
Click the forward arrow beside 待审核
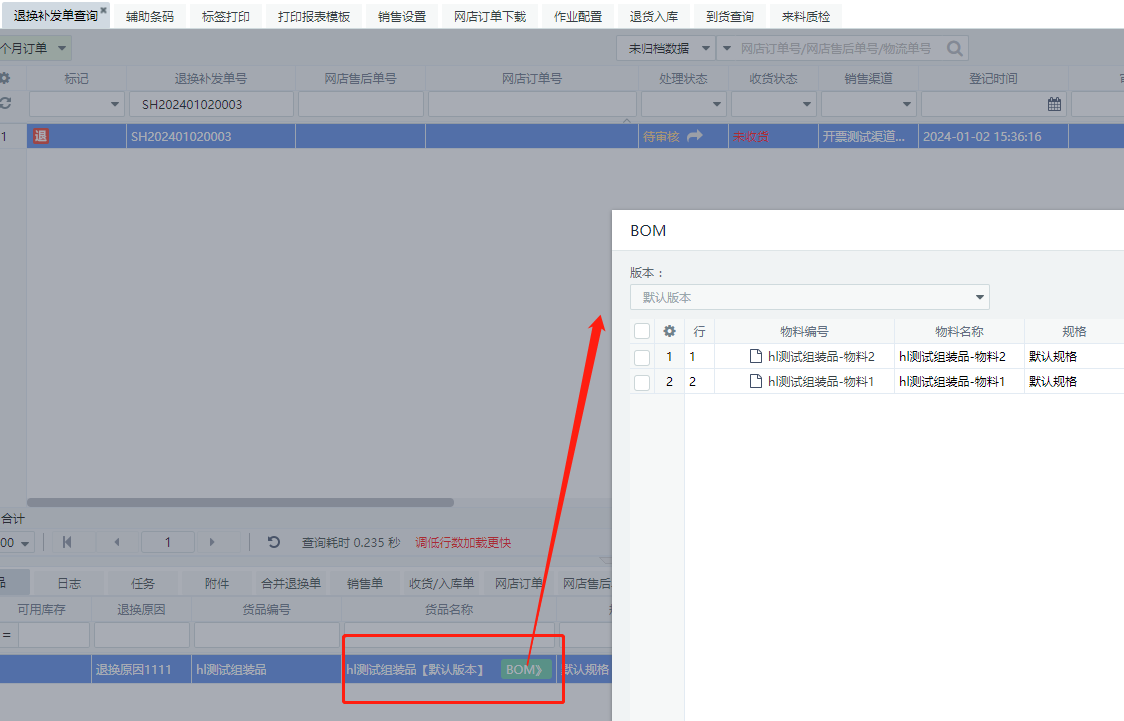click(695, 136)
